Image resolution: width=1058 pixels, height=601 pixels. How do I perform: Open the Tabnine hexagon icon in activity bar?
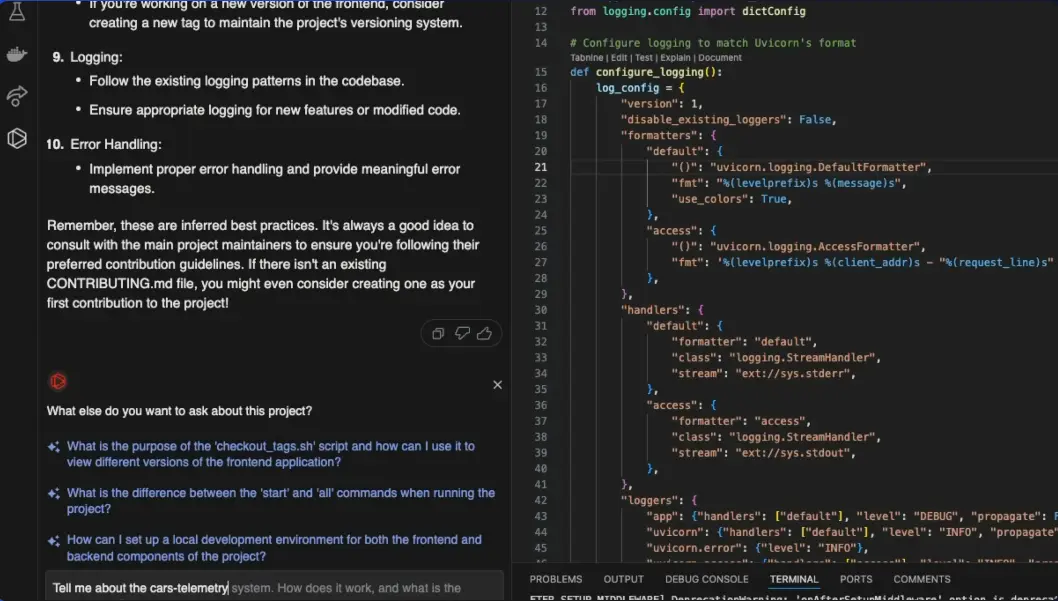pos(17,138)
